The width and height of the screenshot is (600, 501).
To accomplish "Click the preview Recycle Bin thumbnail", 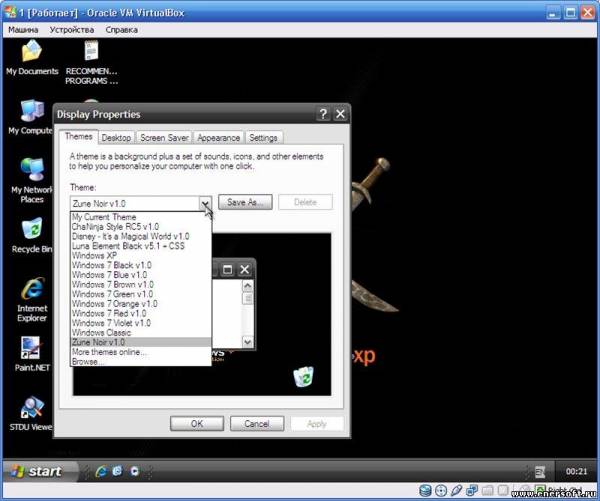I will (x=303, y=377).
